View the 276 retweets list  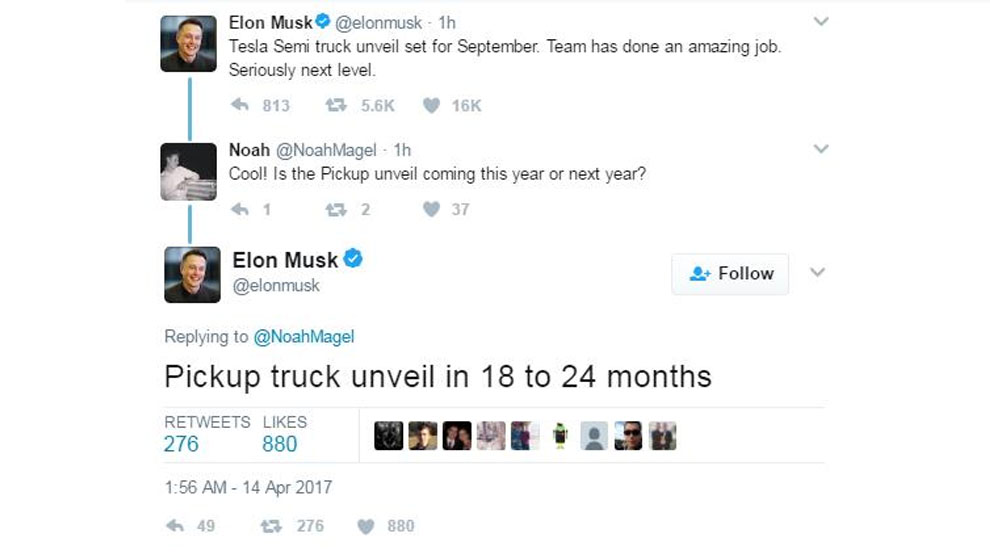tap(181, 443)
